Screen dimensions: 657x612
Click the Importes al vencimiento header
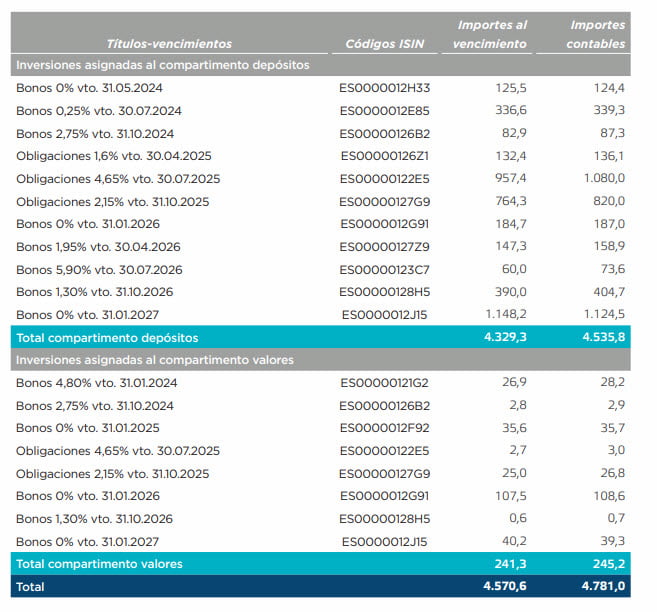tap(491, 33)
